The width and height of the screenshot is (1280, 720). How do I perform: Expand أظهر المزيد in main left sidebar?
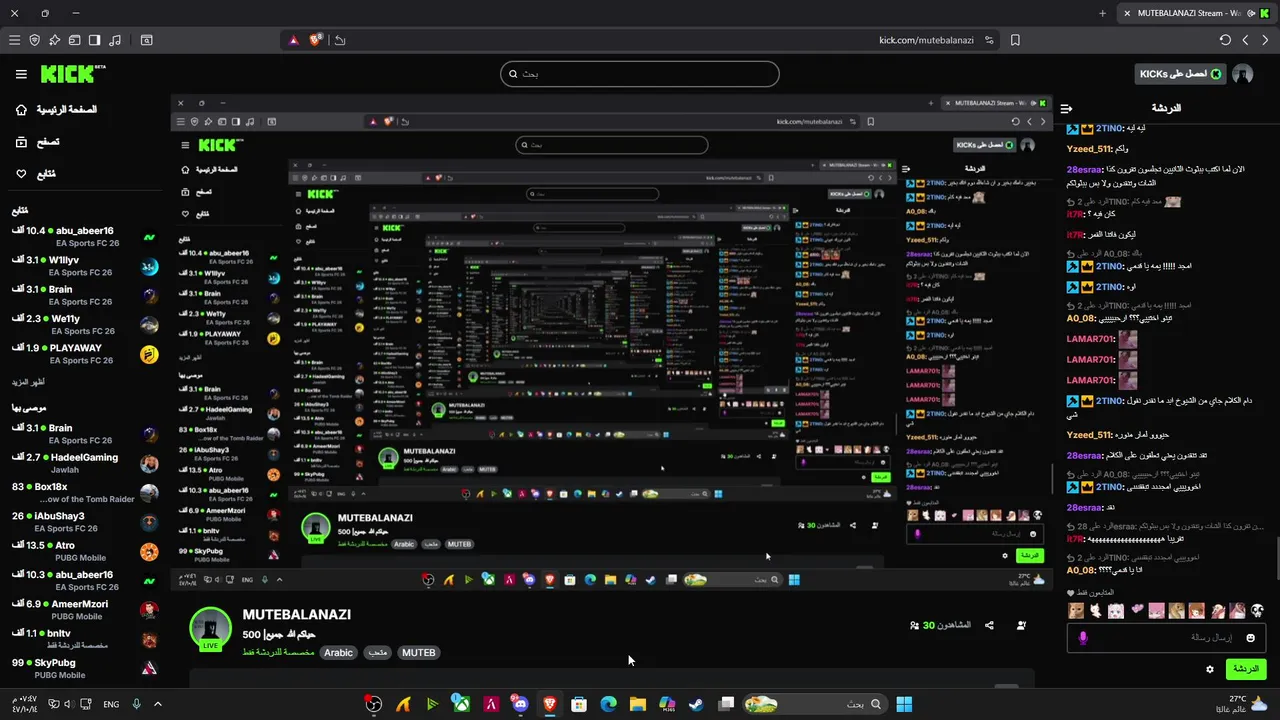click(x=28, y=382)
